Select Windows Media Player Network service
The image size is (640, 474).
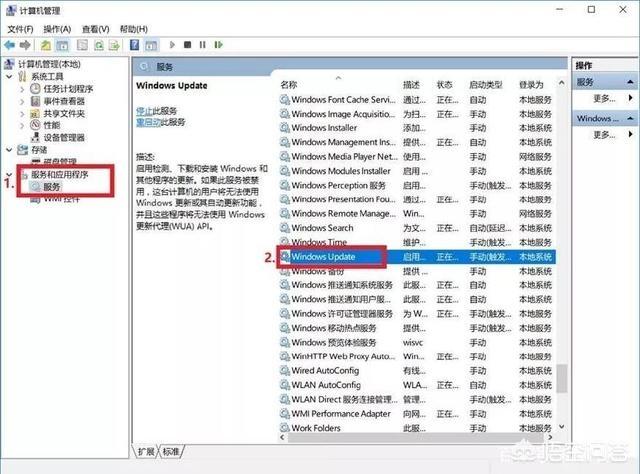tap(416, 156)
